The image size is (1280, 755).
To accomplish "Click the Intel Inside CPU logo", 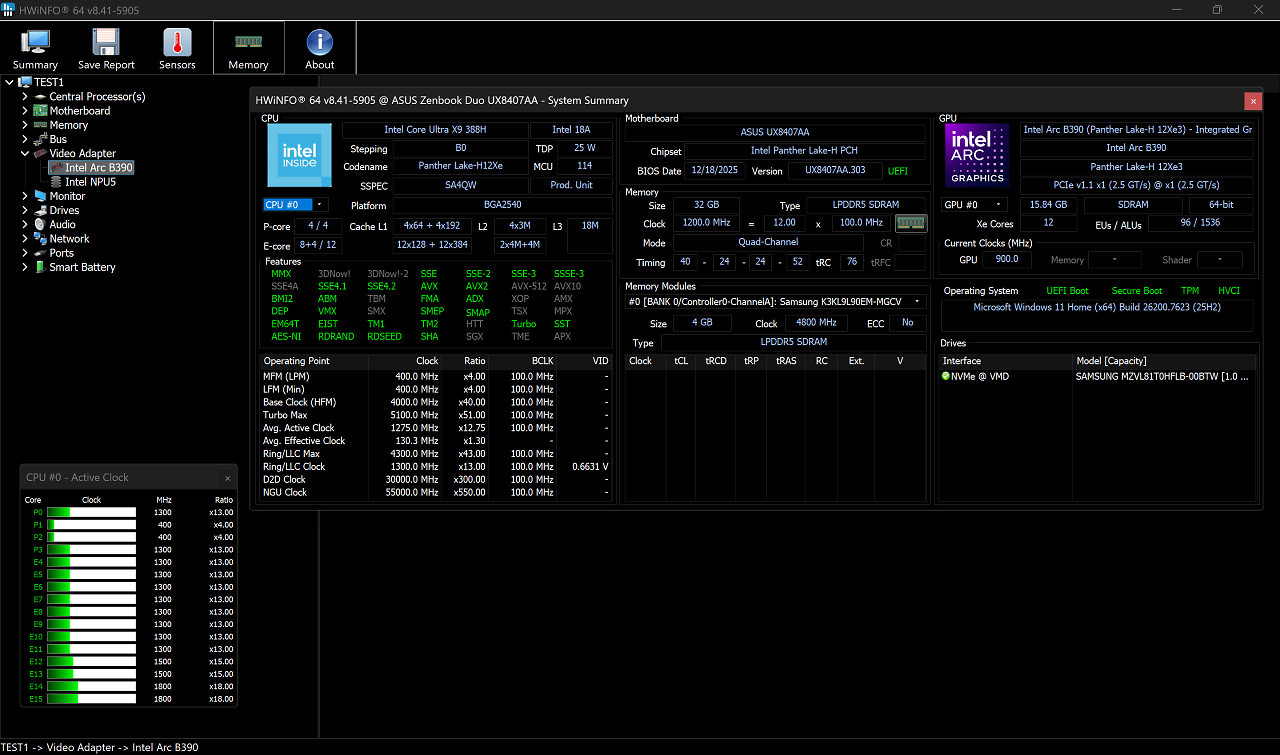I will (299, 155).
